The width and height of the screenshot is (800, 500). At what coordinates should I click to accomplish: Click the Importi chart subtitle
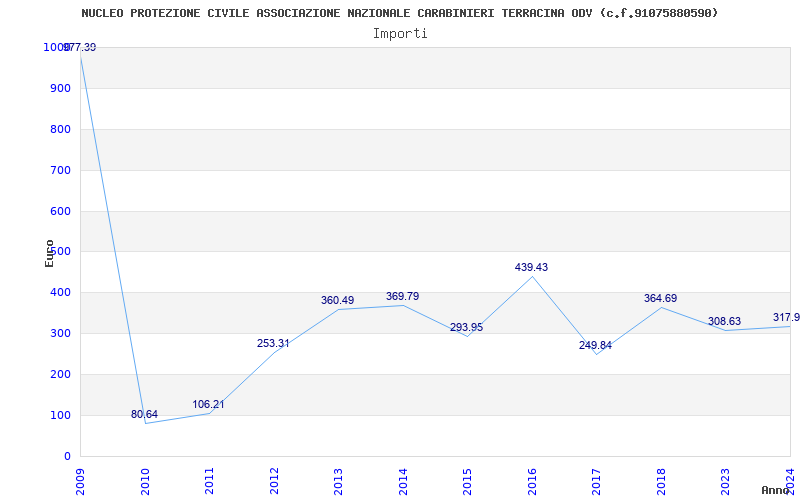(400, 33)
